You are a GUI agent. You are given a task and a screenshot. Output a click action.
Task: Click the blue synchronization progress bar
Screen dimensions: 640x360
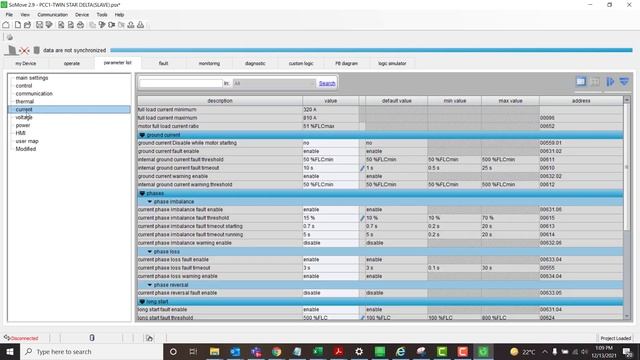click(371, 50)
